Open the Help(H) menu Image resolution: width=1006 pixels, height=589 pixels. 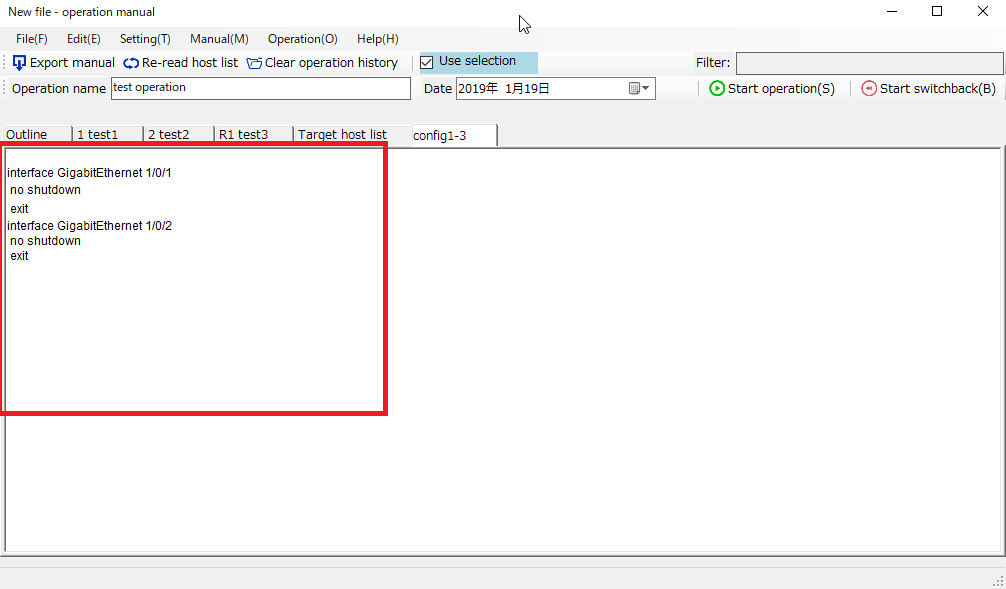pyautogui.click(x=377, y=39)
